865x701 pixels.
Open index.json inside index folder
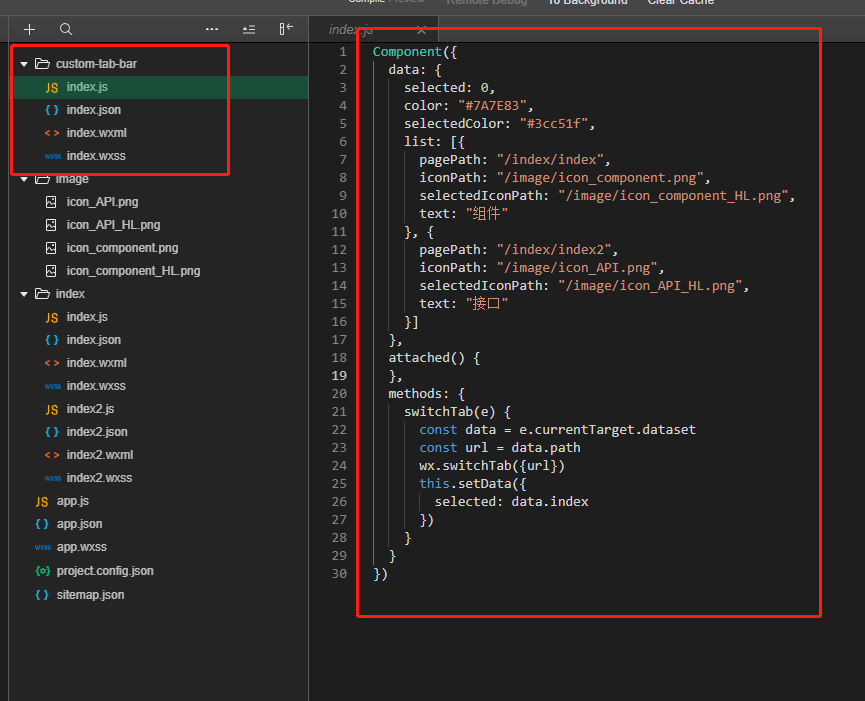pyautogui.click(x=94, y=340)
